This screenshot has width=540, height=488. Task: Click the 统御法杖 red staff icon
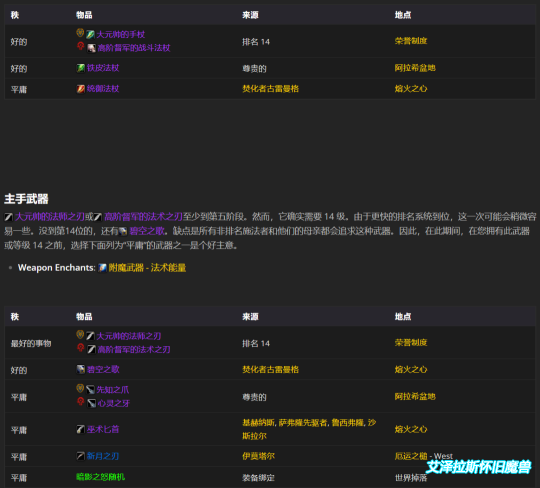coord(81,89)
